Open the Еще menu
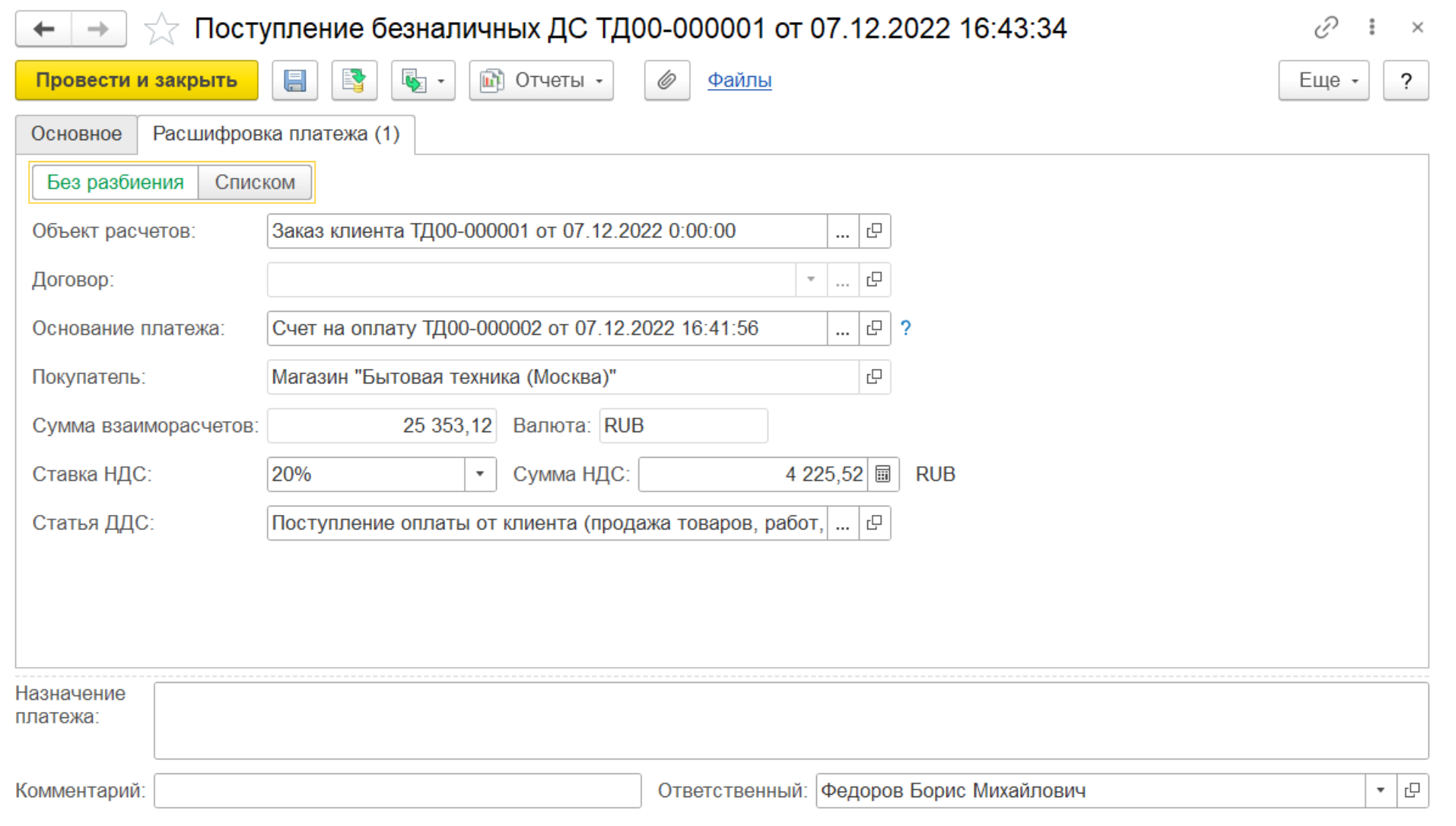1456x826 pixels. click(x=1323, y=81)
